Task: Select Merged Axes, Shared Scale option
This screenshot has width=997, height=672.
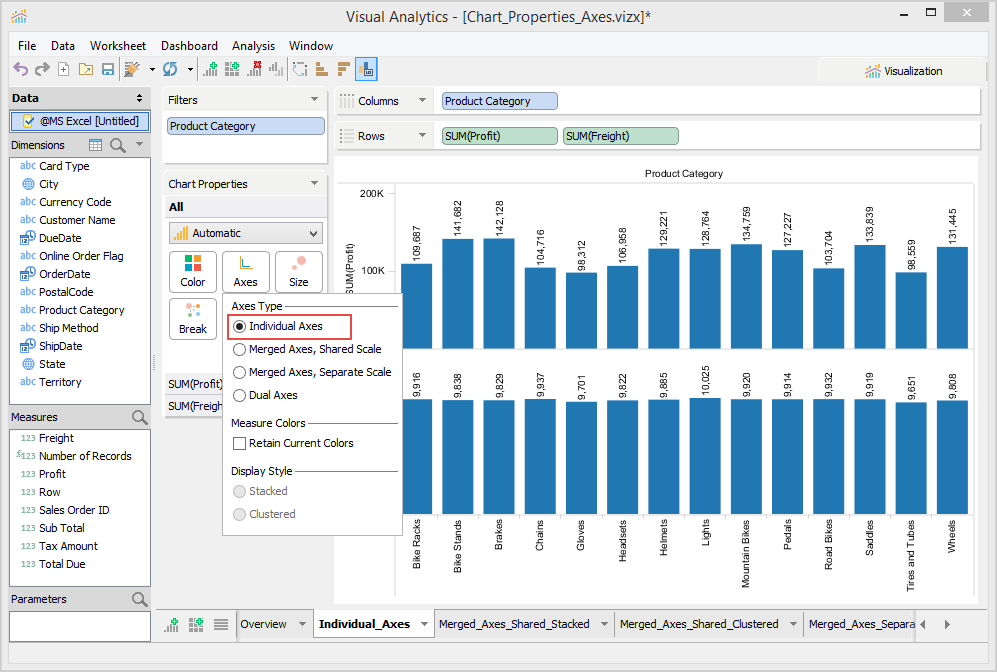Action: tap(239, 349)
